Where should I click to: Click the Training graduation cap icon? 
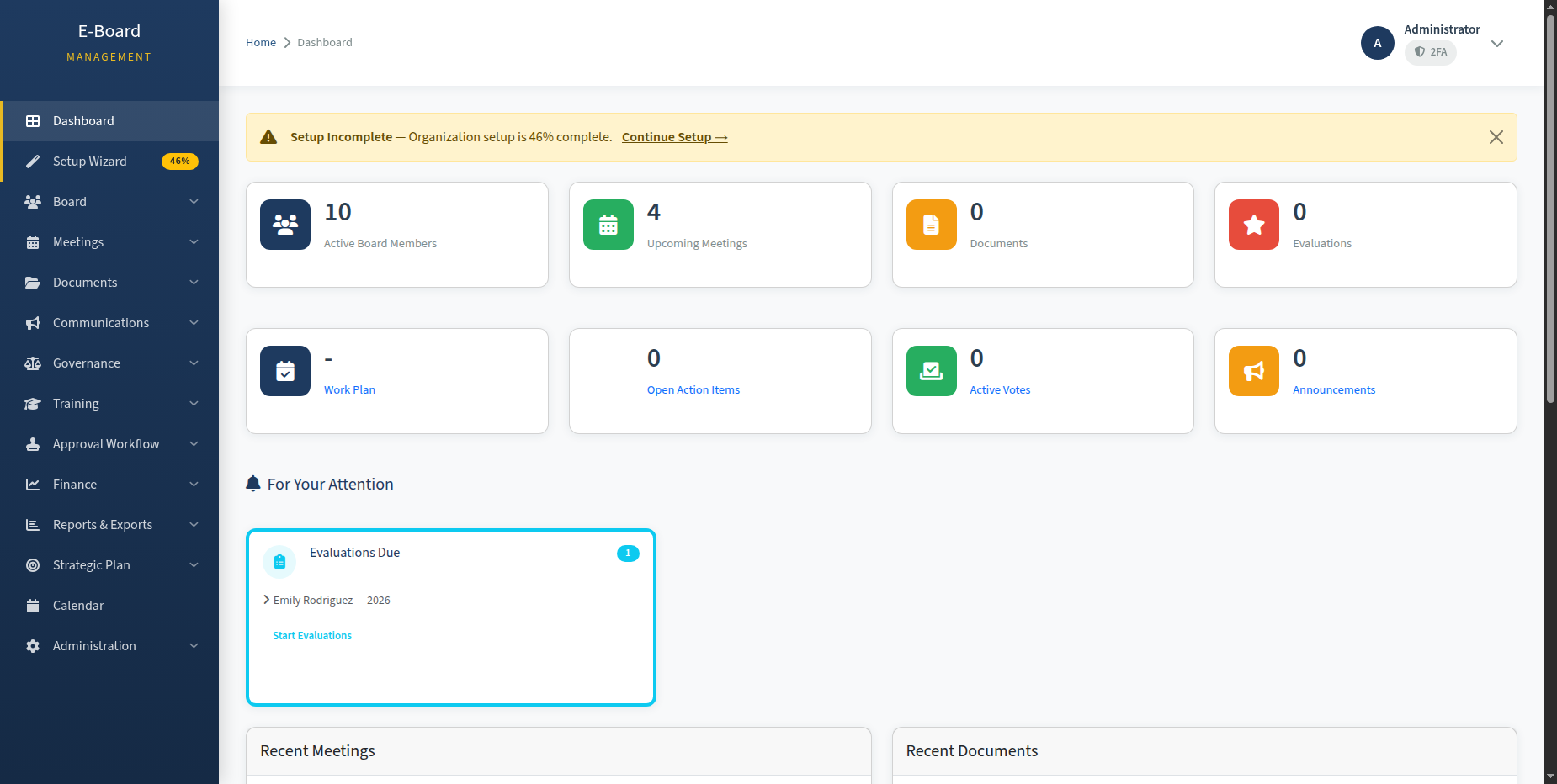(33, 404)
